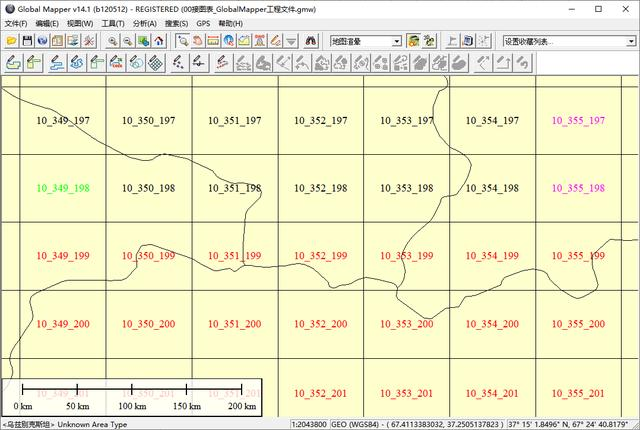Click the magenta tile label 10_355_197
The image size is (640, 430).
coord(578,120)
